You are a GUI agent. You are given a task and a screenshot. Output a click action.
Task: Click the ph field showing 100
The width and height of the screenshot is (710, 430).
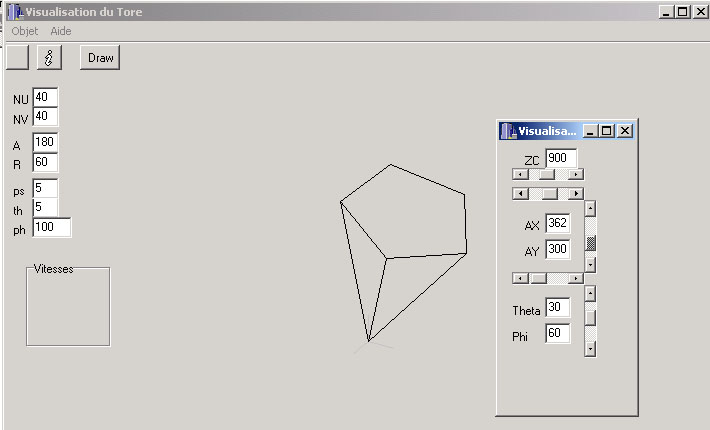tap(52, 227)
